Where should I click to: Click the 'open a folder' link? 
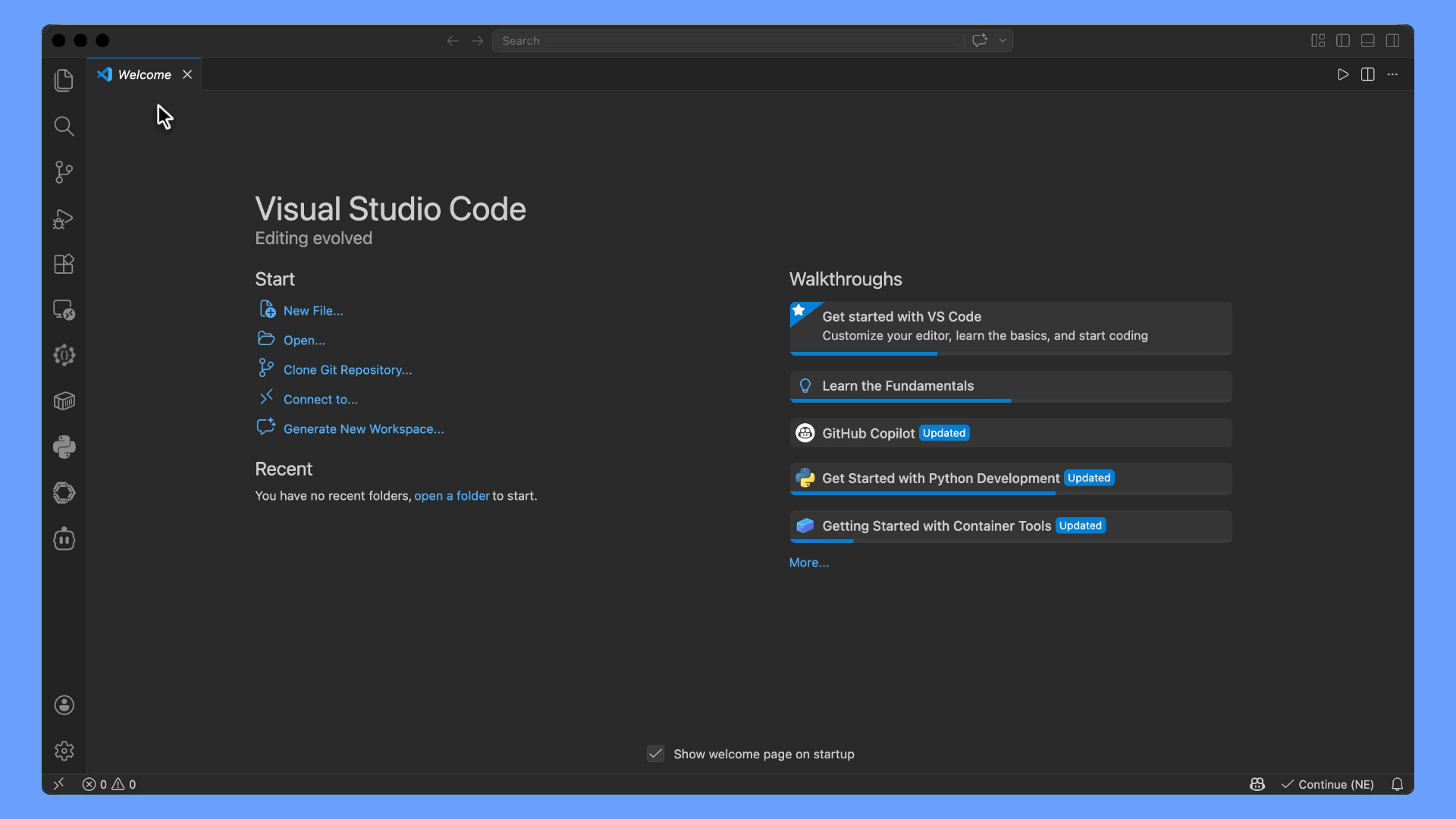pos(452,496)
